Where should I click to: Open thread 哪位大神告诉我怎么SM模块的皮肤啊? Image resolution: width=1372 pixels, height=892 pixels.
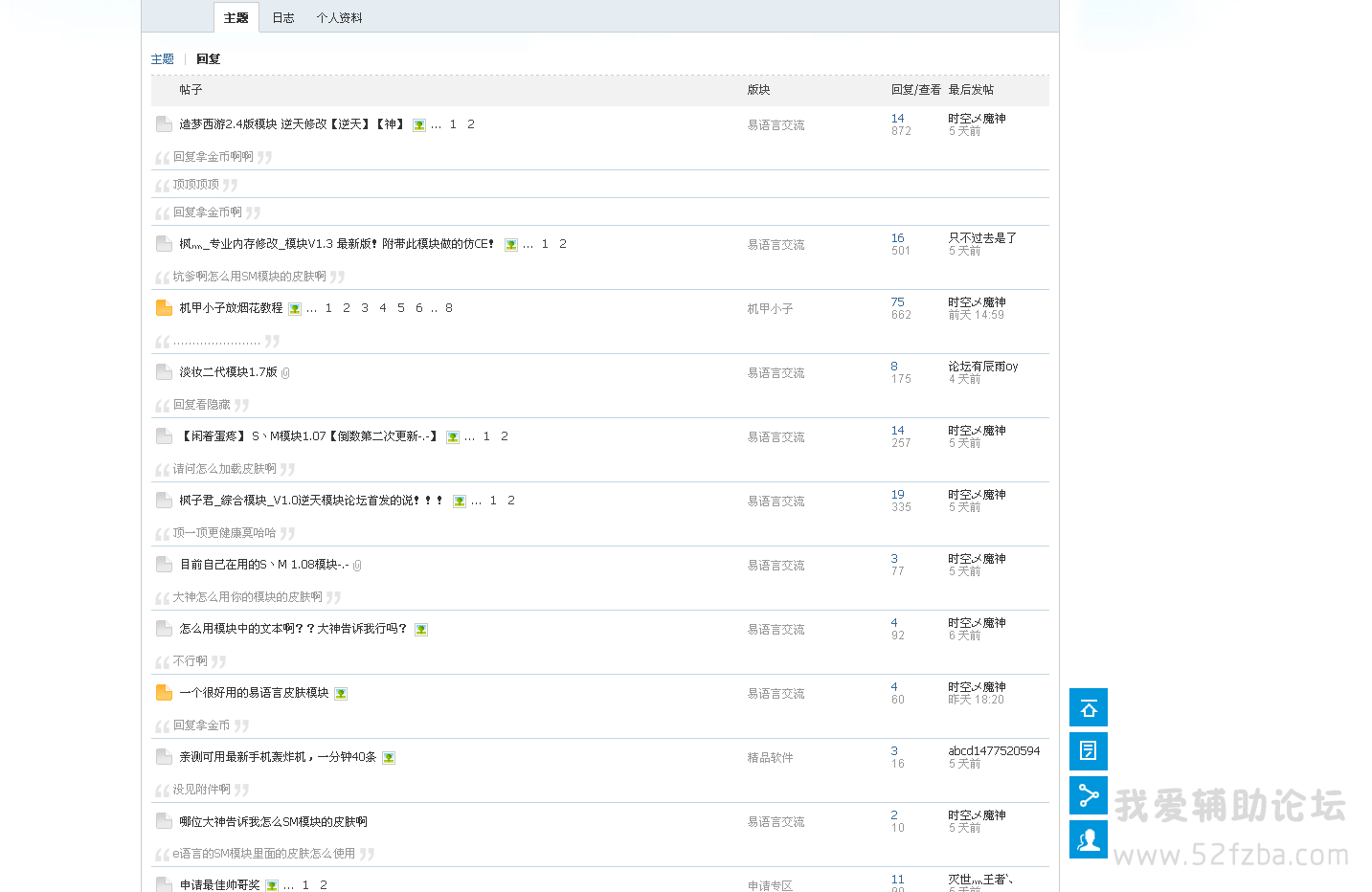[273, 821]
